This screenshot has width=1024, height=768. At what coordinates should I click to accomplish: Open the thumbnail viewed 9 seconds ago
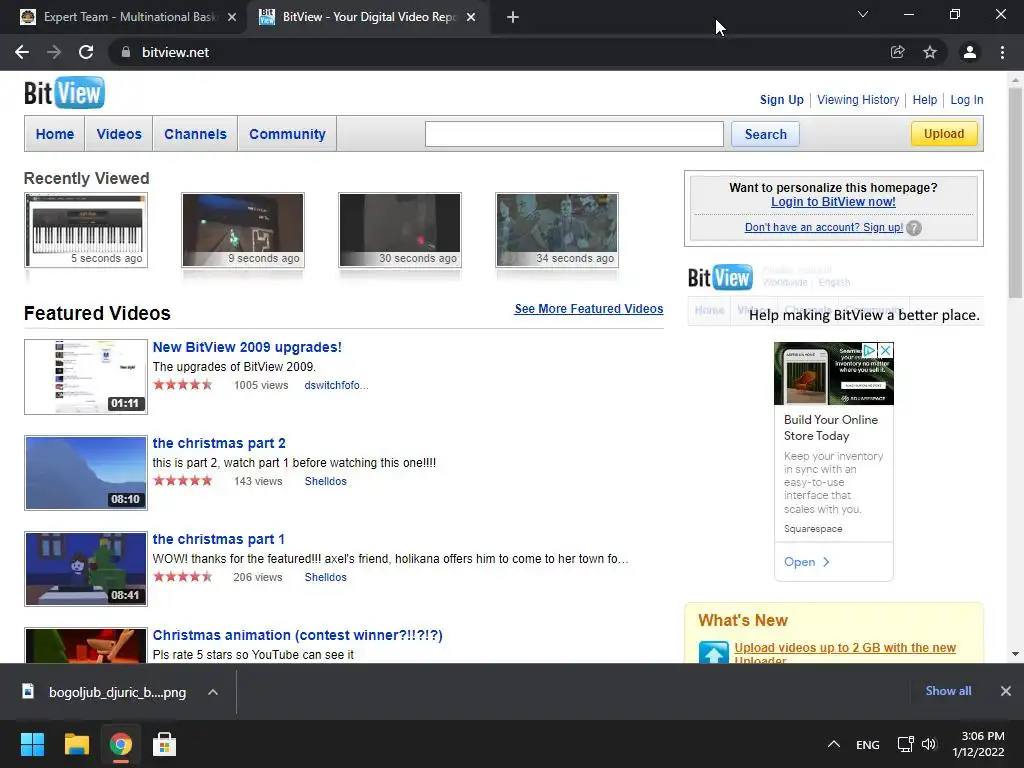pos(243,230)
